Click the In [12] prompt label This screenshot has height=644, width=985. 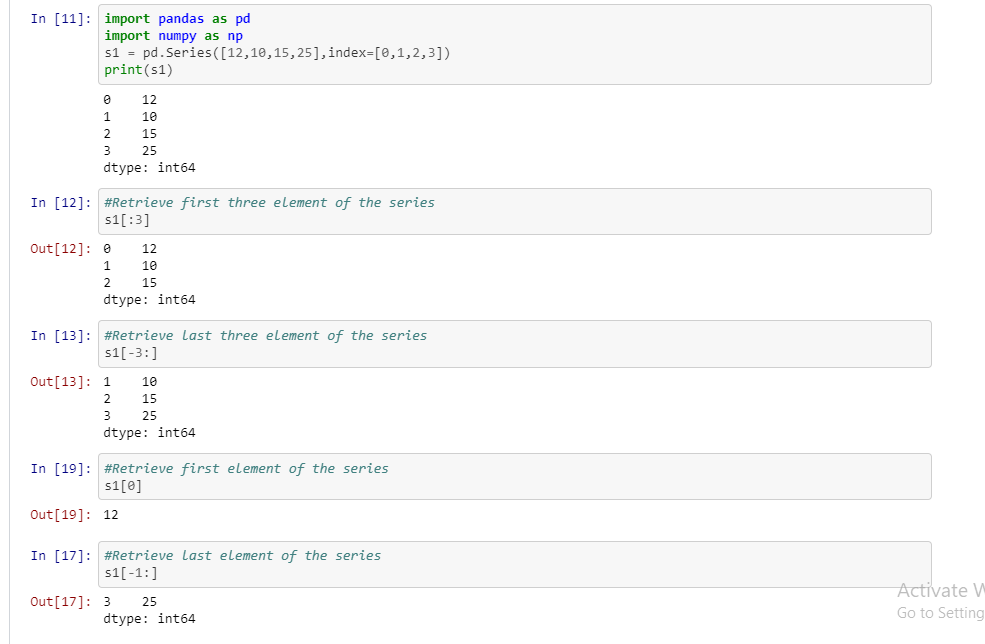61,203
